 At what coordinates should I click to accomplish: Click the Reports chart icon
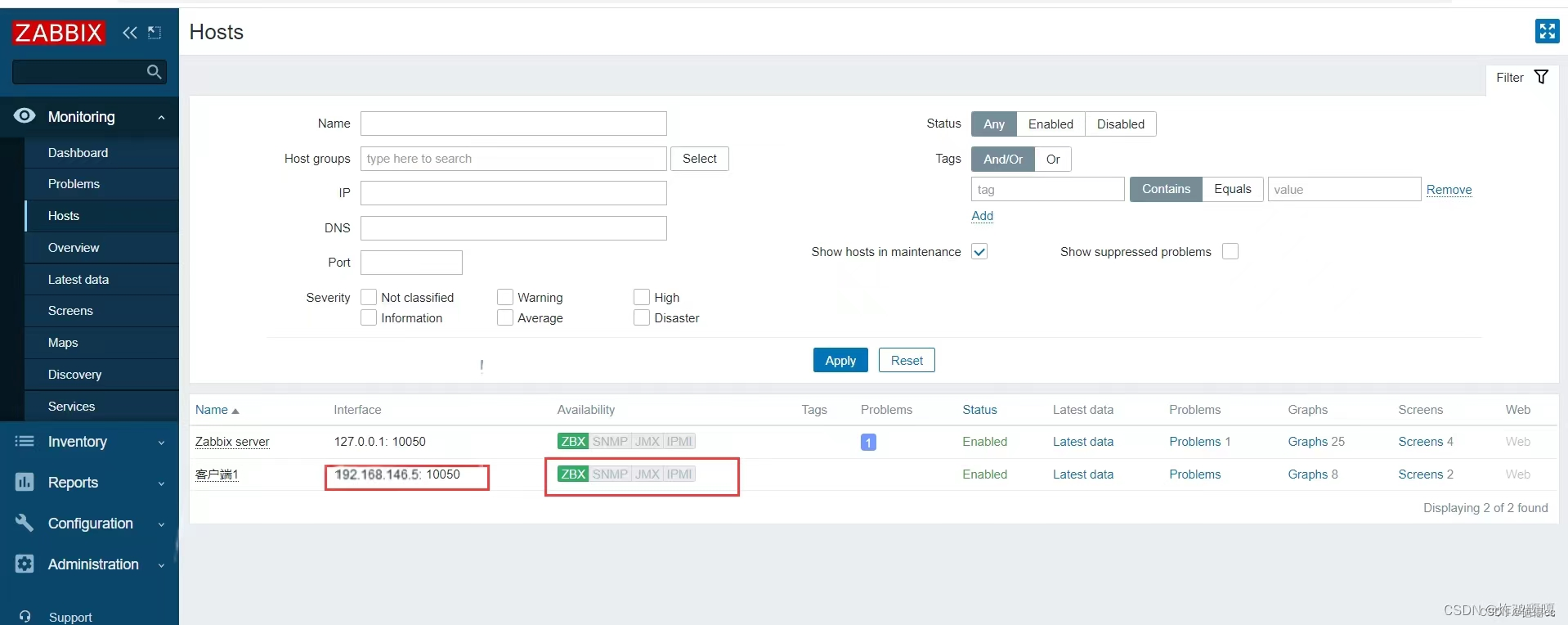(25, 483)
